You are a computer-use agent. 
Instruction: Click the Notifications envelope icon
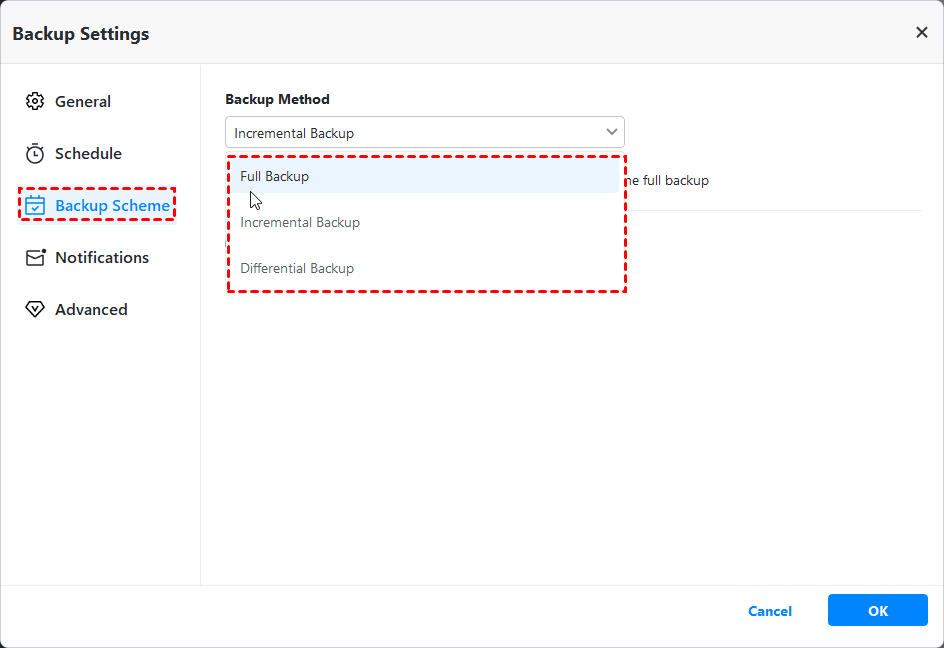(x=36, y=257)
